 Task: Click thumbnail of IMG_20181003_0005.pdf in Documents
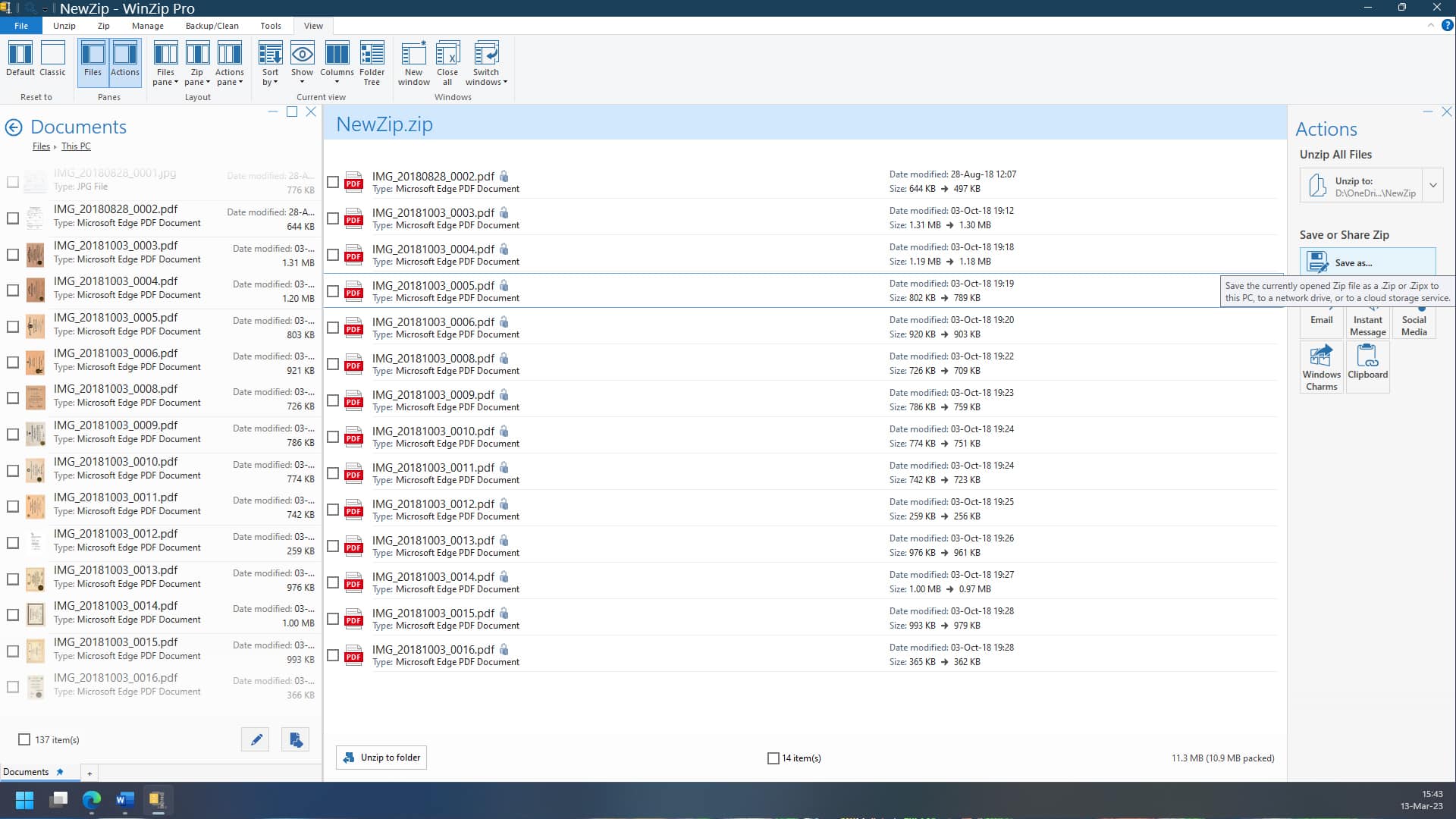[35, 327]
